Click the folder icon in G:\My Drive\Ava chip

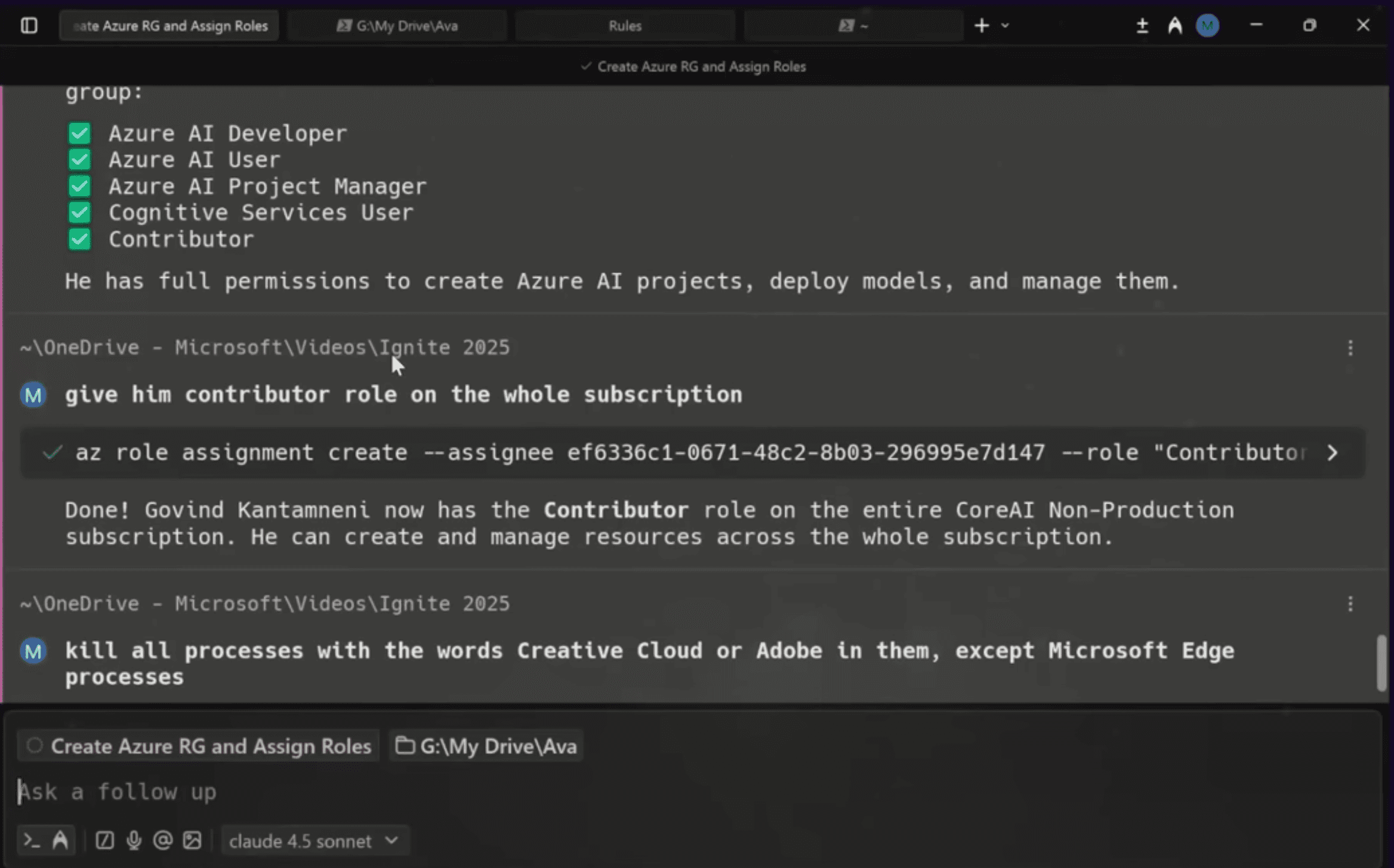405,746
